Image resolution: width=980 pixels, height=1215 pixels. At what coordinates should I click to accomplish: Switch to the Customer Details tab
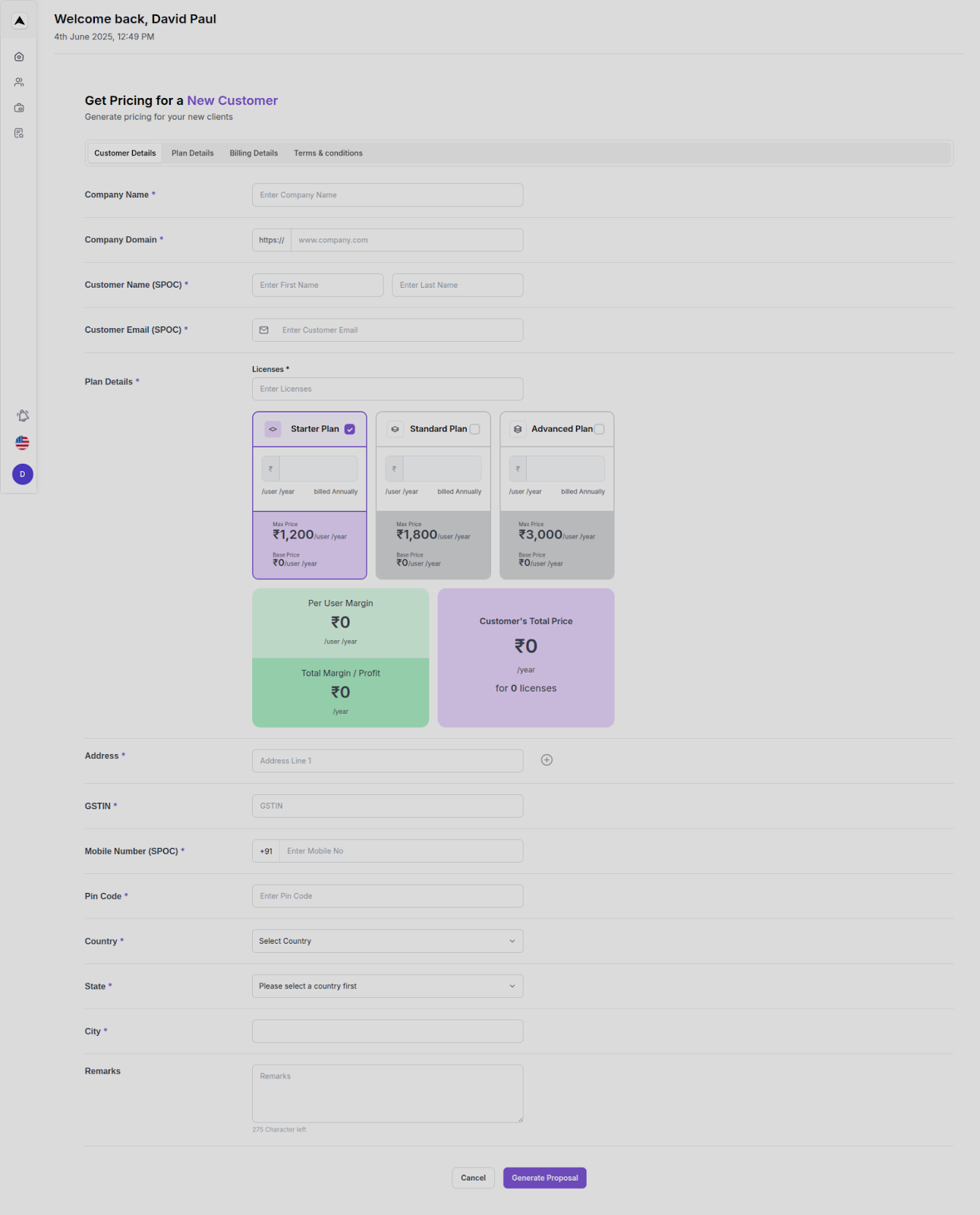(x=125, y=153)
